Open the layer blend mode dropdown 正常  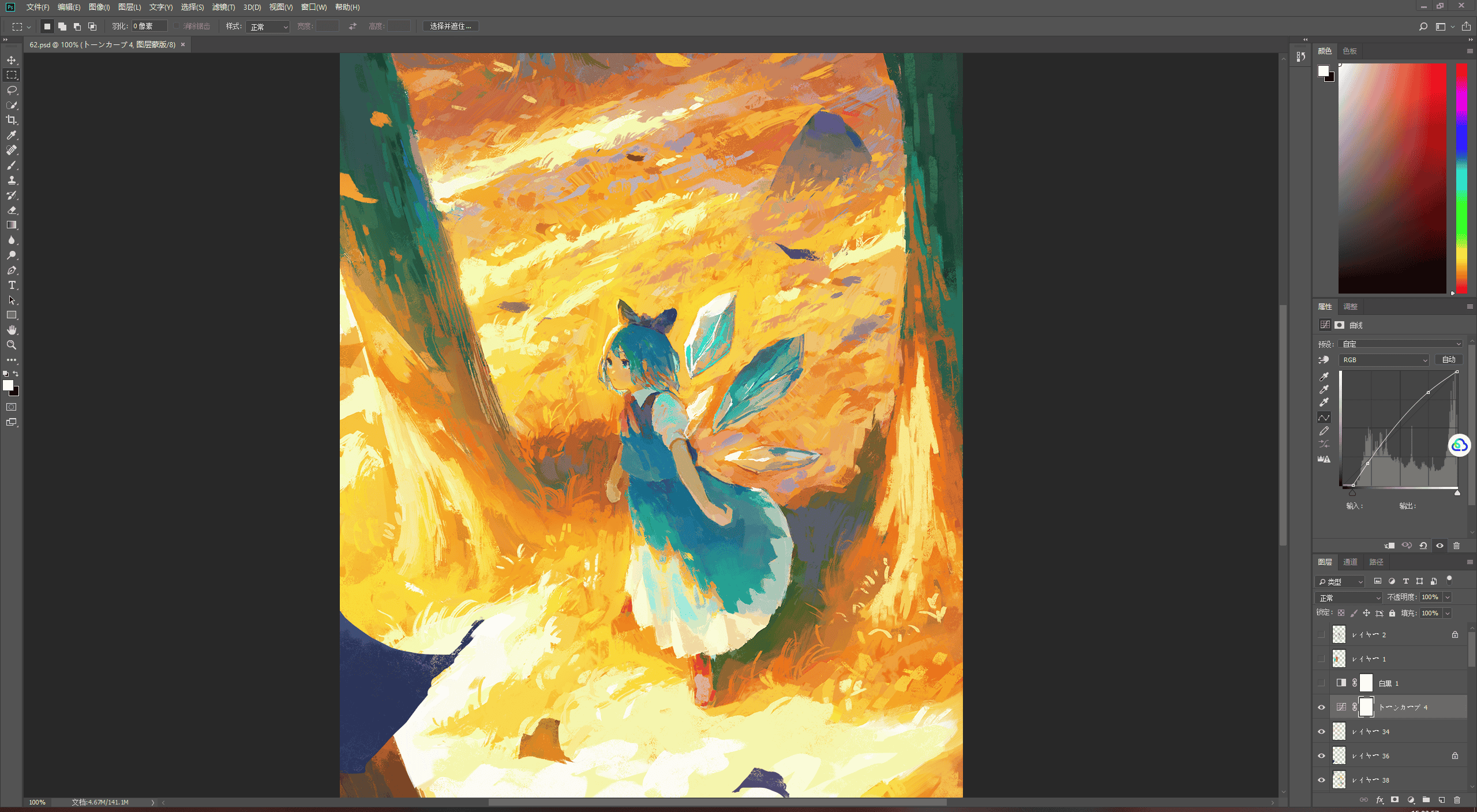pos(1348,597)
